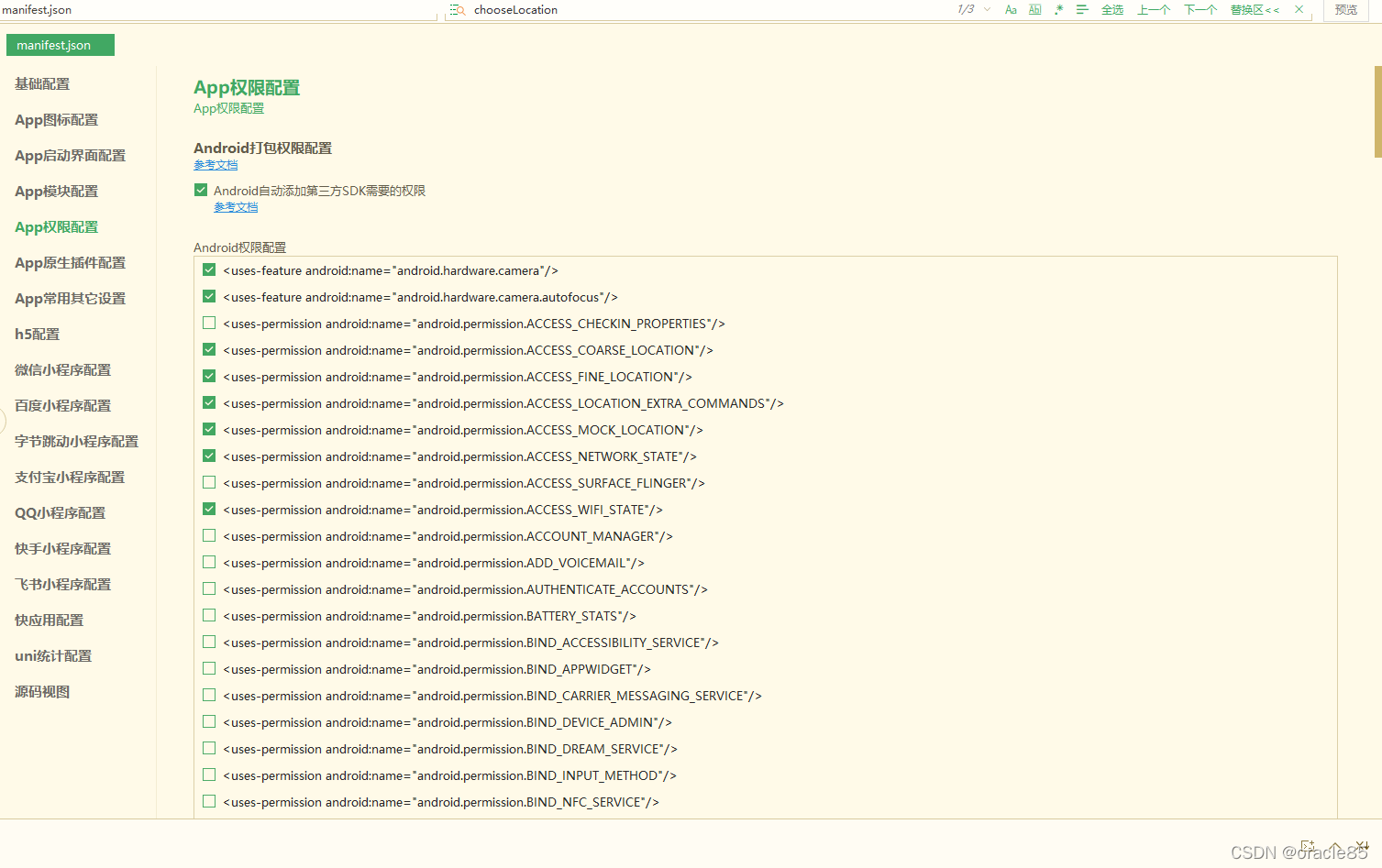
Task: Check BIND_ACCESSIBILITY_SERVICE permission
Action: (x=209, y=642)
